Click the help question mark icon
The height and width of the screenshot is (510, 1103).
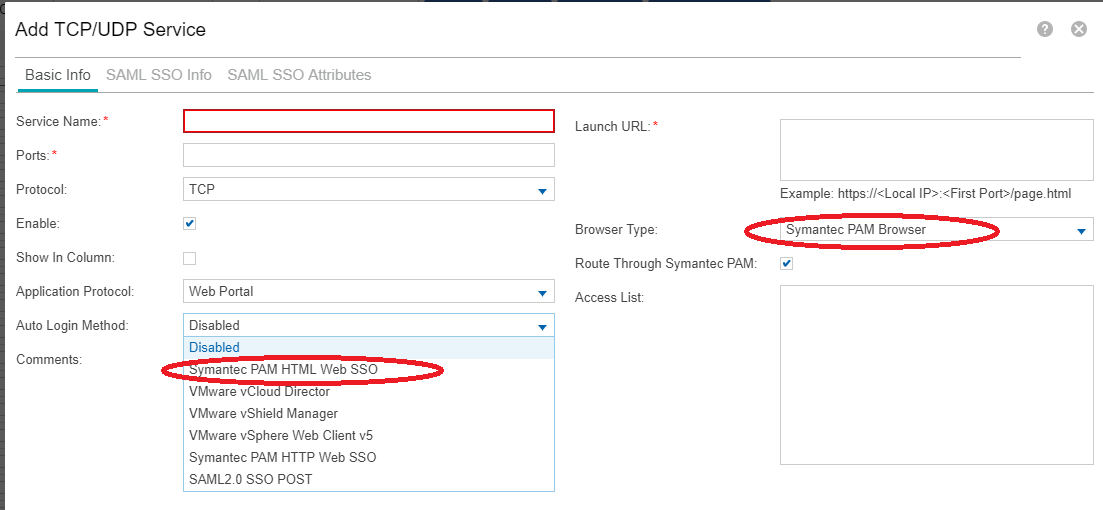click(x=1045, y=29)
